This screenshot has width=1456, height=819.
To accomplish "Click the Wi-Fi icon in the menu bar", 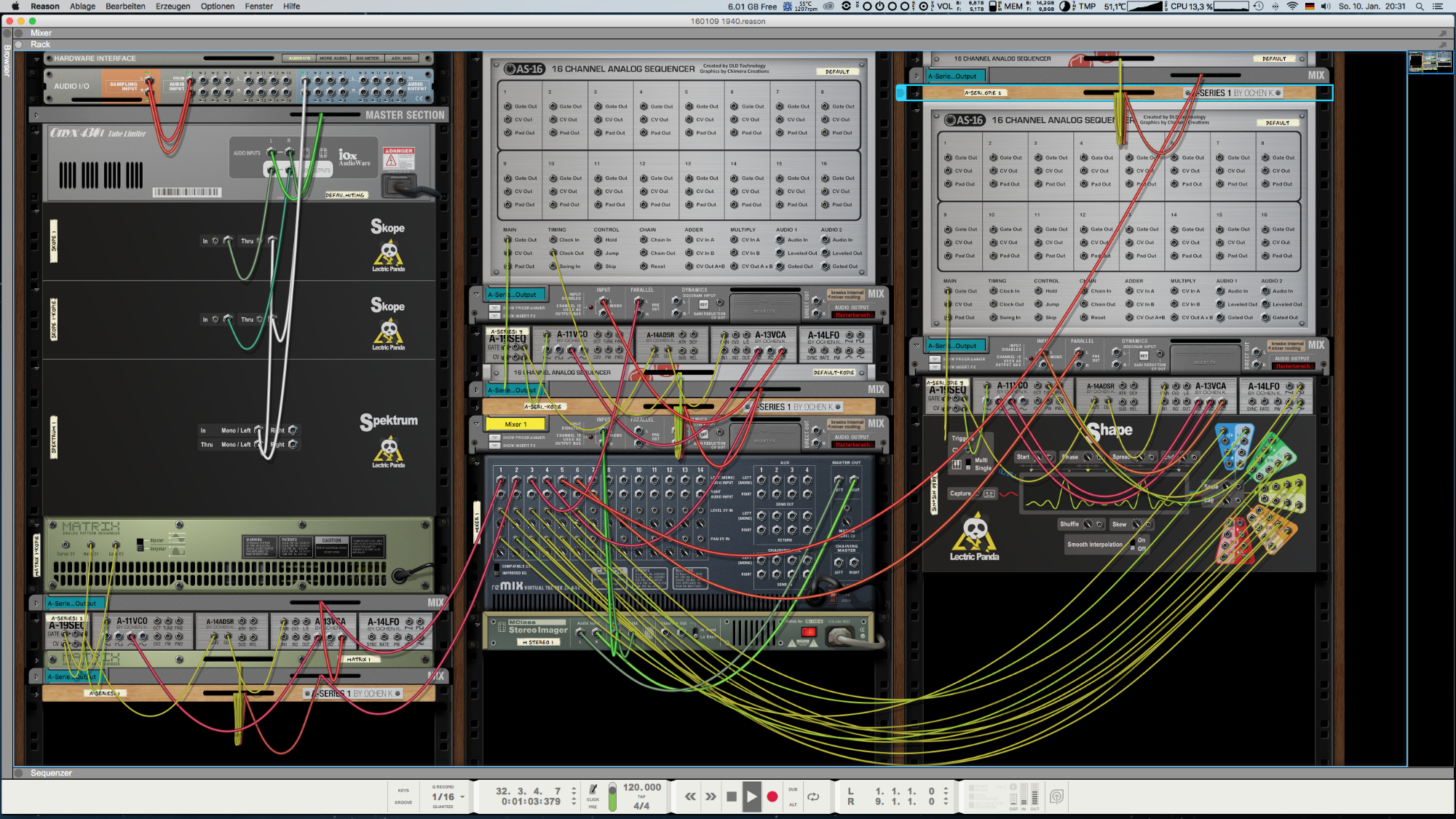I will (1292, 7).
